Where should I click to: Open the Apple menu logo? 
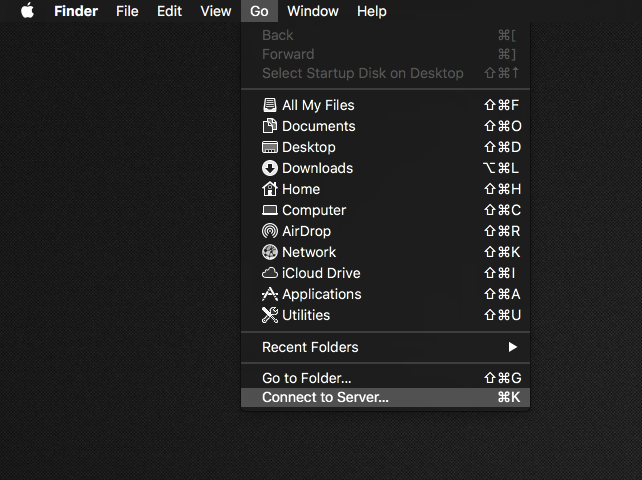point(27,11)
